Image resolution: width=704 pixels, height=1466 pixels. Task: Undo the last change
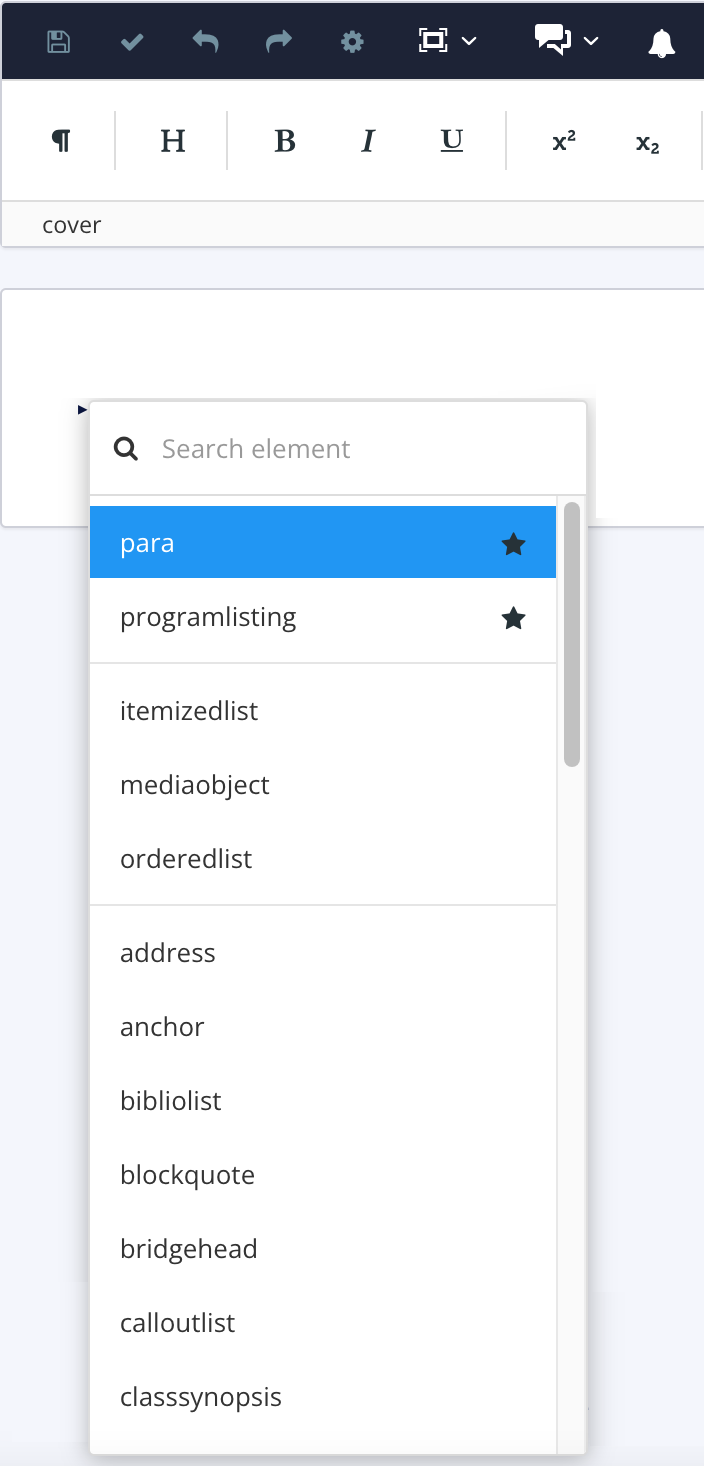click(x=203, y=41)
